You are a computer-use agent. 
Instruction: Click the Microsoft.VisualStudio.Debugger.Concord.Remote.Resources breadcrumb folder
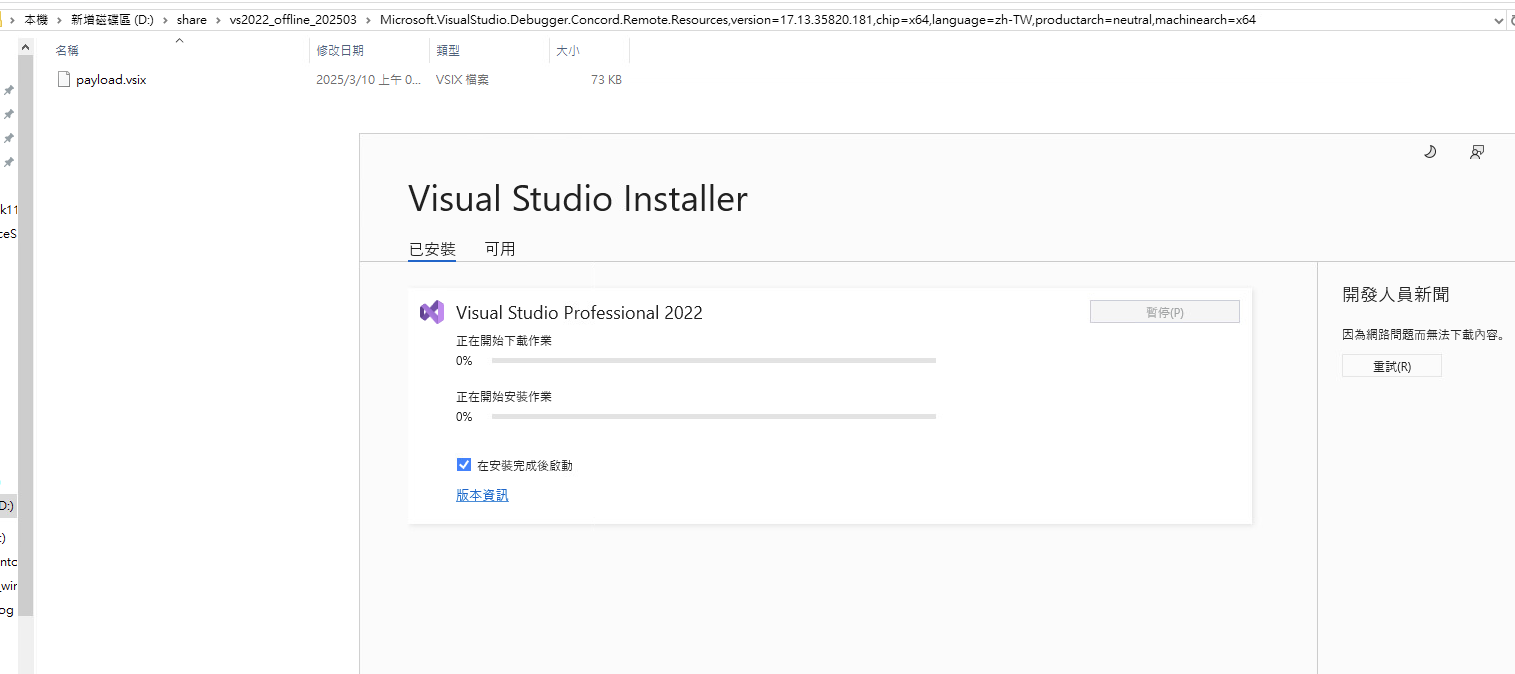(x=818, y=20)
